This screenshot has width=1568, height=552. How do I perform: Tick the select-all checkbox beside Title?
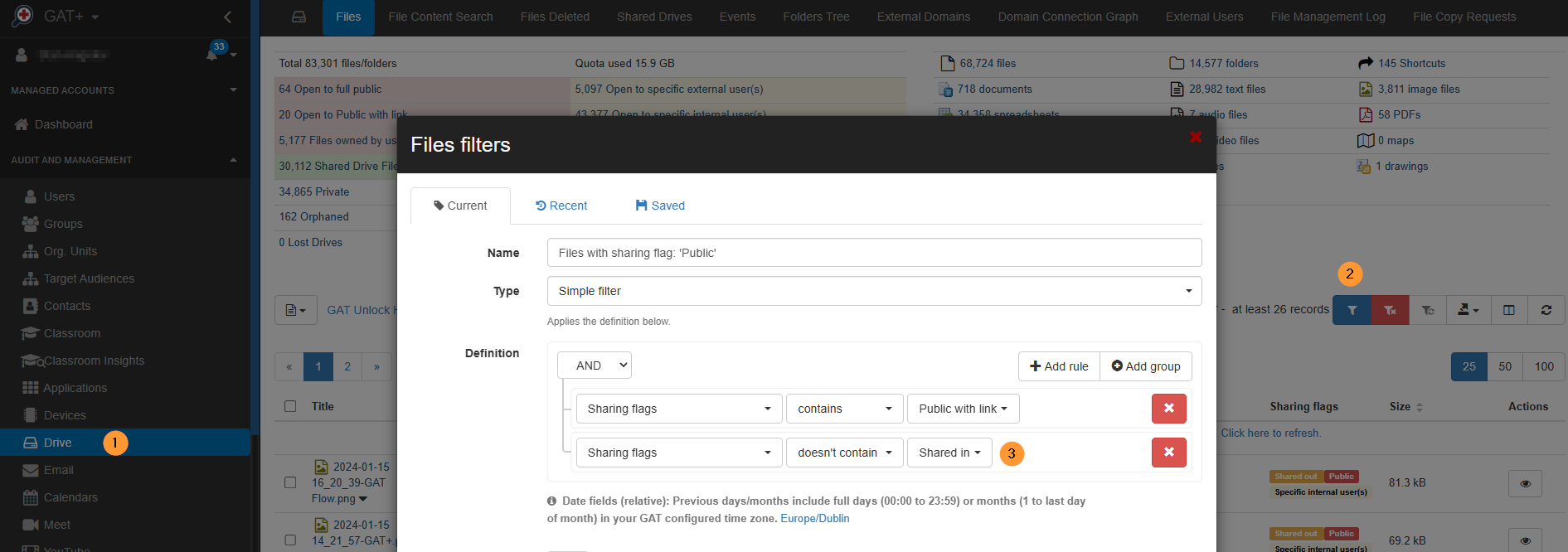tap(290, 406)
